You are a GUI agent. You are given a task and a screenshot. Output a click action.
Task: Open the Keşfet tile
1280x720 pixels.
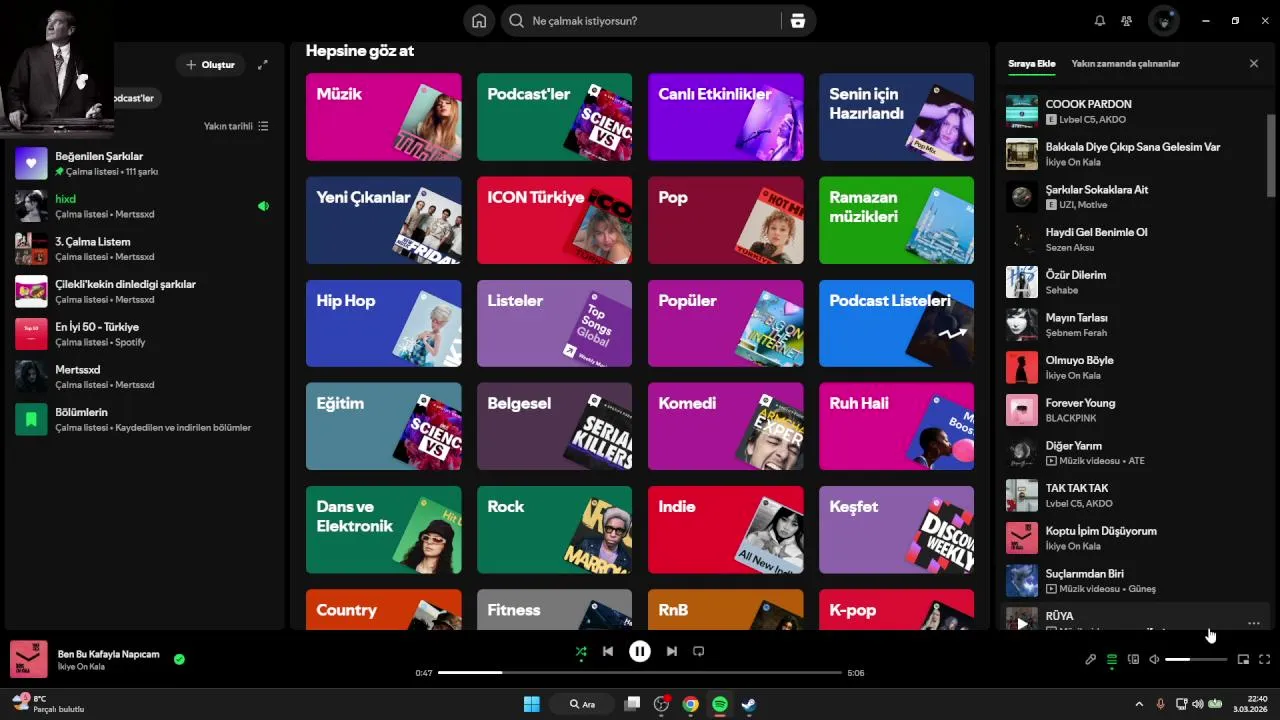896,530
